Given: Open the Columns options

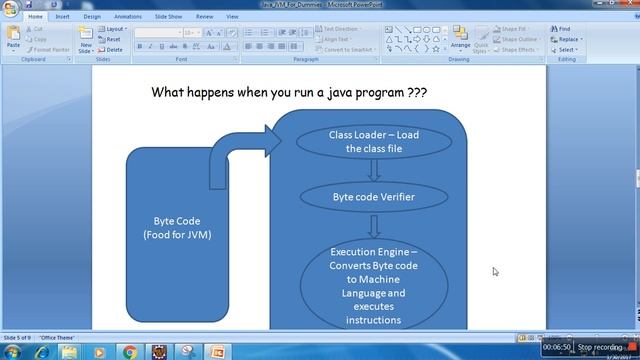Looking at the screenshot, I should coord(295,47).
